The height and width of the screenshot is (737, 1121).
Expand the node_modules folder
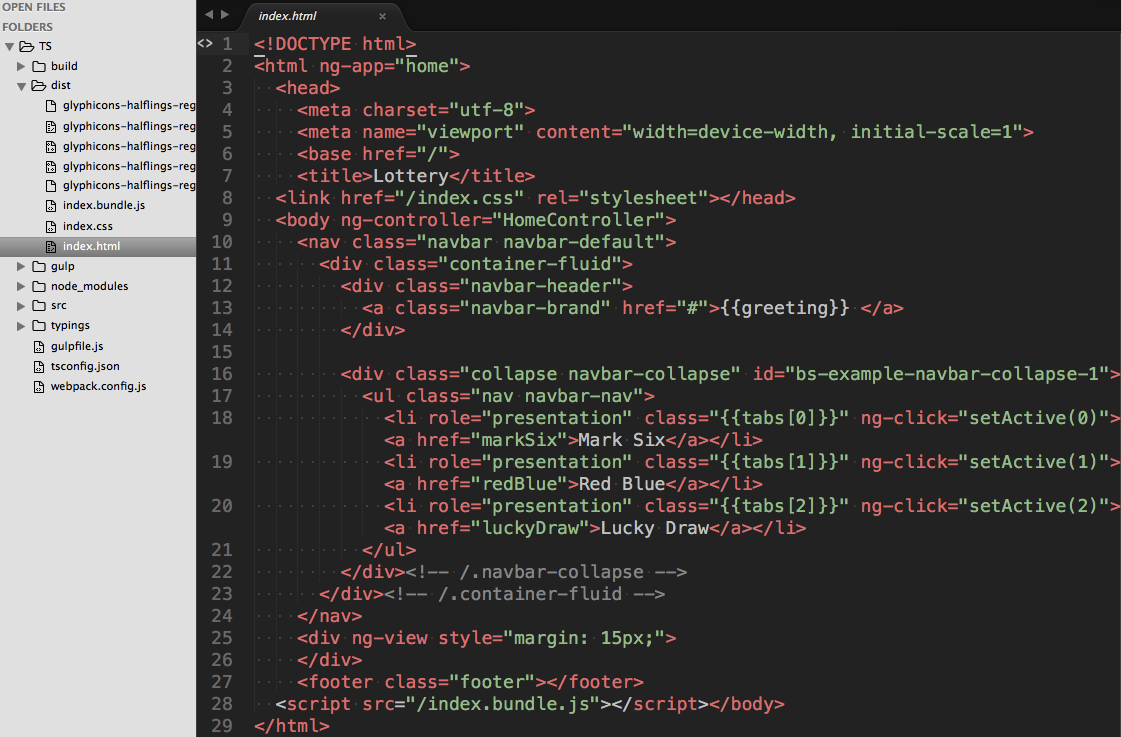click(21, 286)
